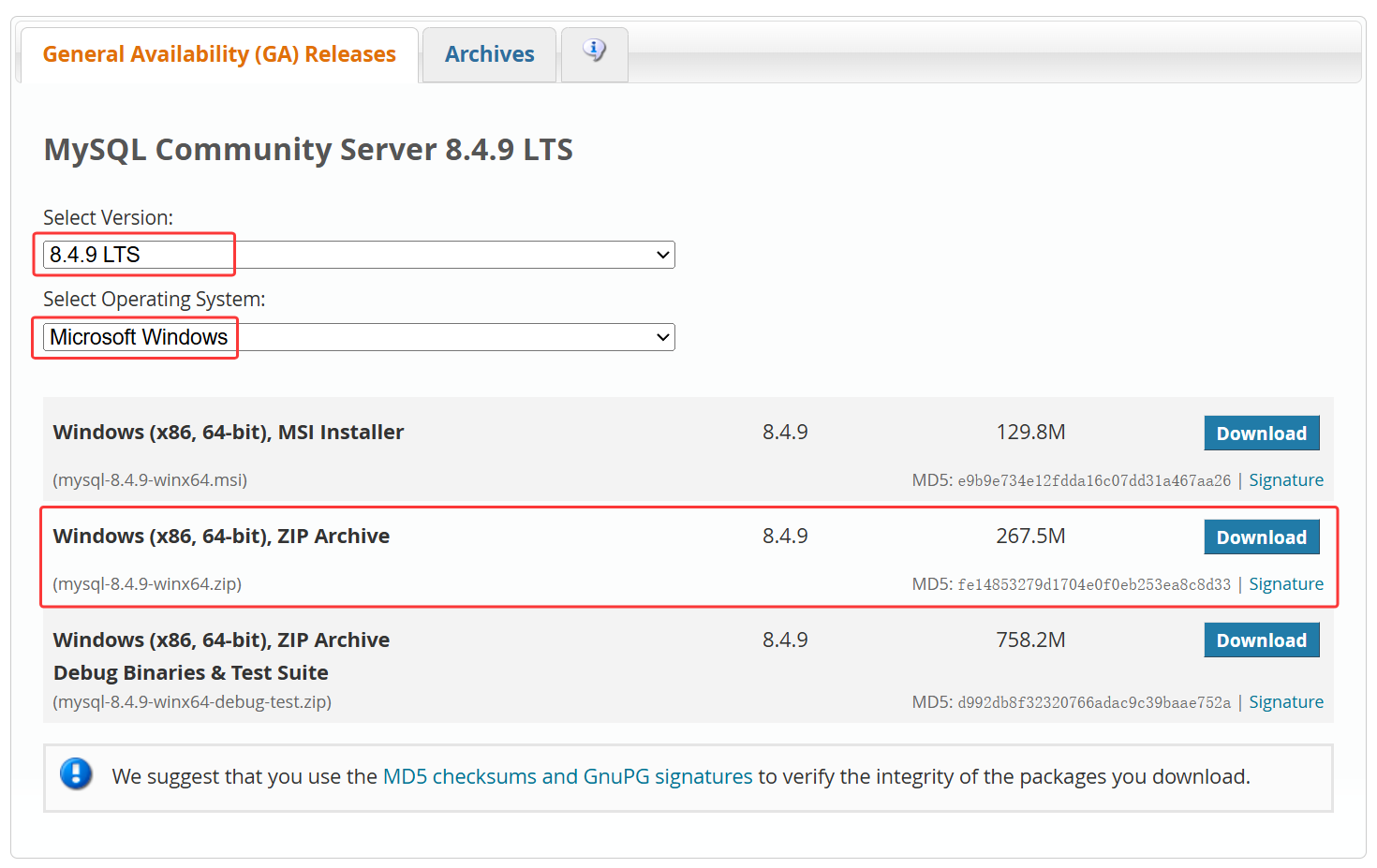Open the Select Version dropdown

359,255
